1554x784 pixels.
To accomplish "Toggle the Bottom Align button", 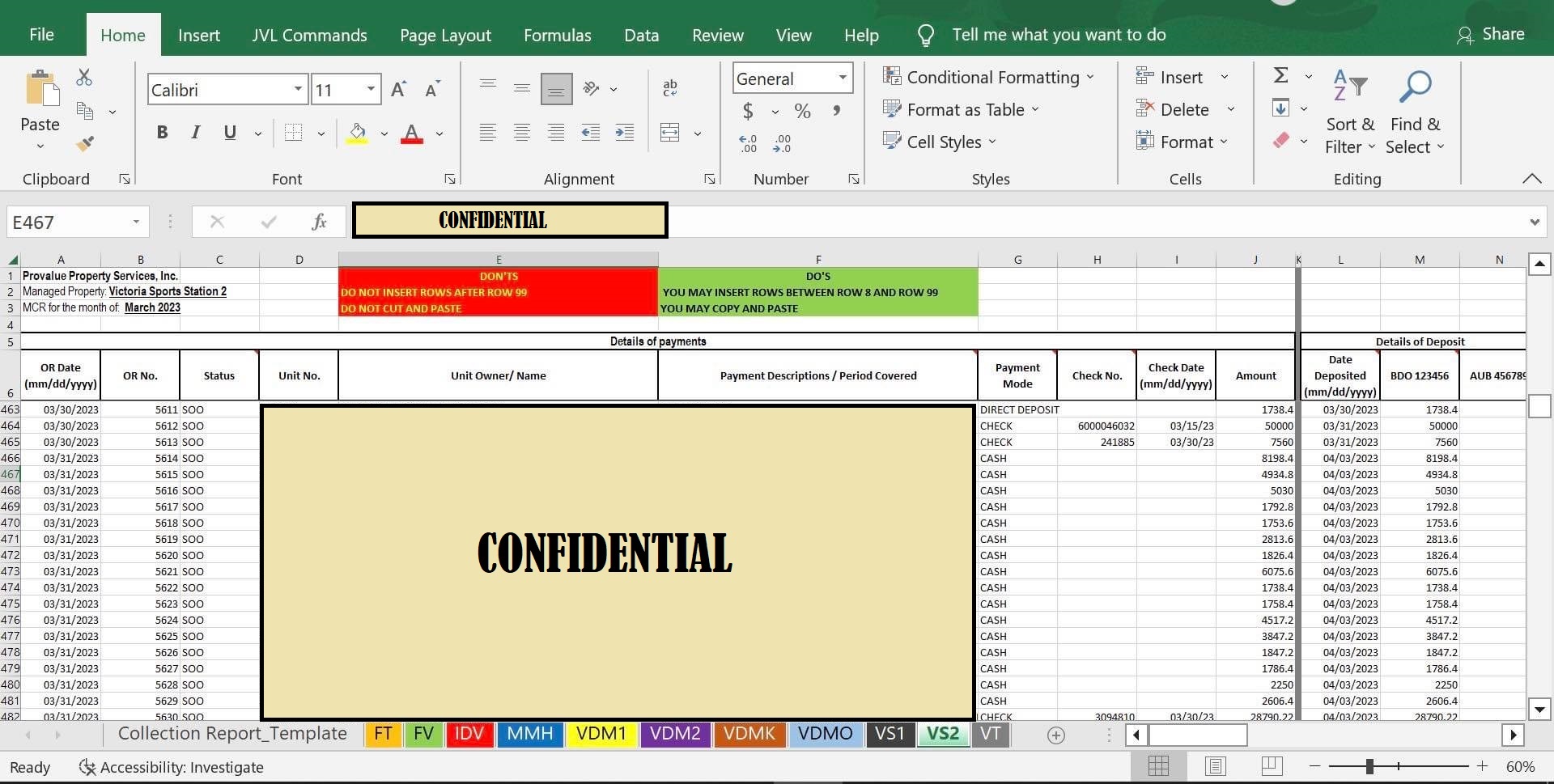I will click(x=556, y=88).
